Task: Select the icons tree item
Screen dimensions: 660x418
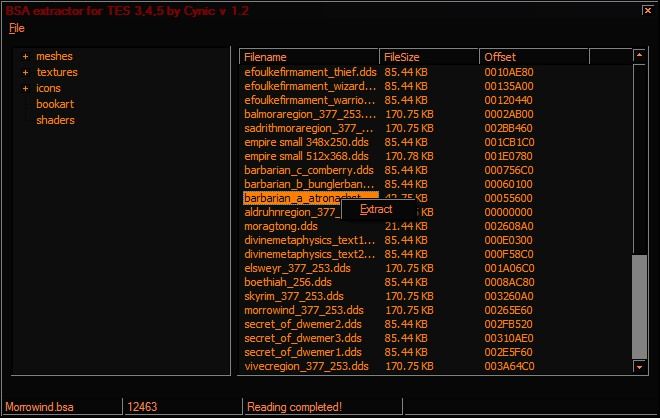Action: [48, 88]
